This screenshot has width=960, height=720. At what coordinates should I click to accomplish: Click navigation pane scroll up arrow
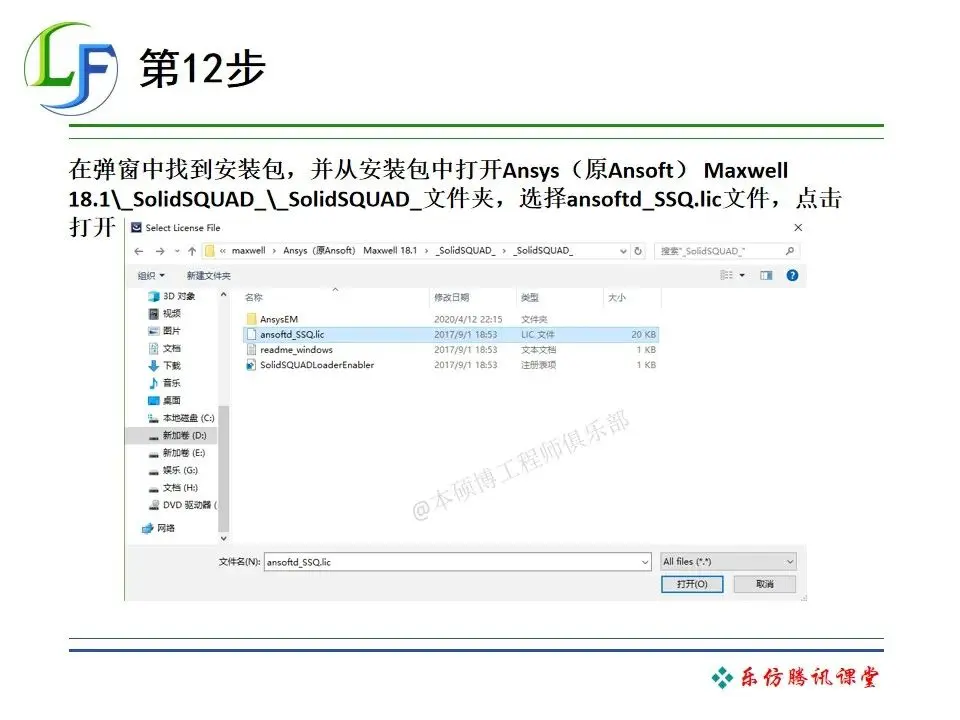[223, 295]
